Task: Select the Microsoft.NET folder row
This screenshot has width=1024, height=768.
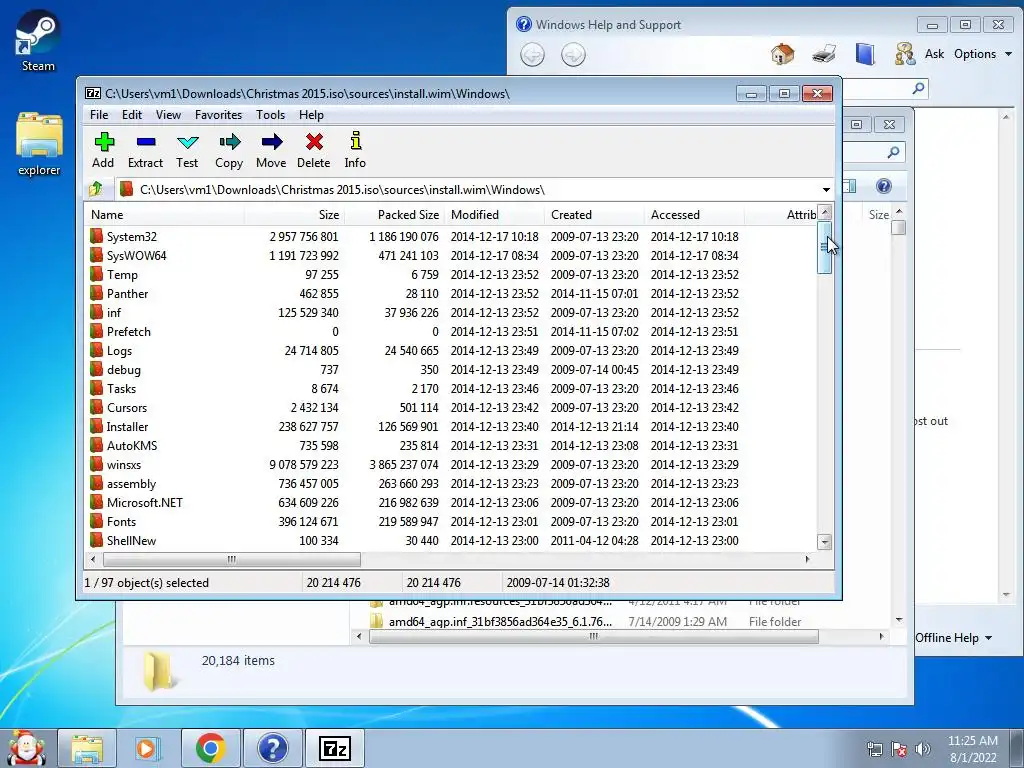Action: pyautogui.click(x=451, y=502)
